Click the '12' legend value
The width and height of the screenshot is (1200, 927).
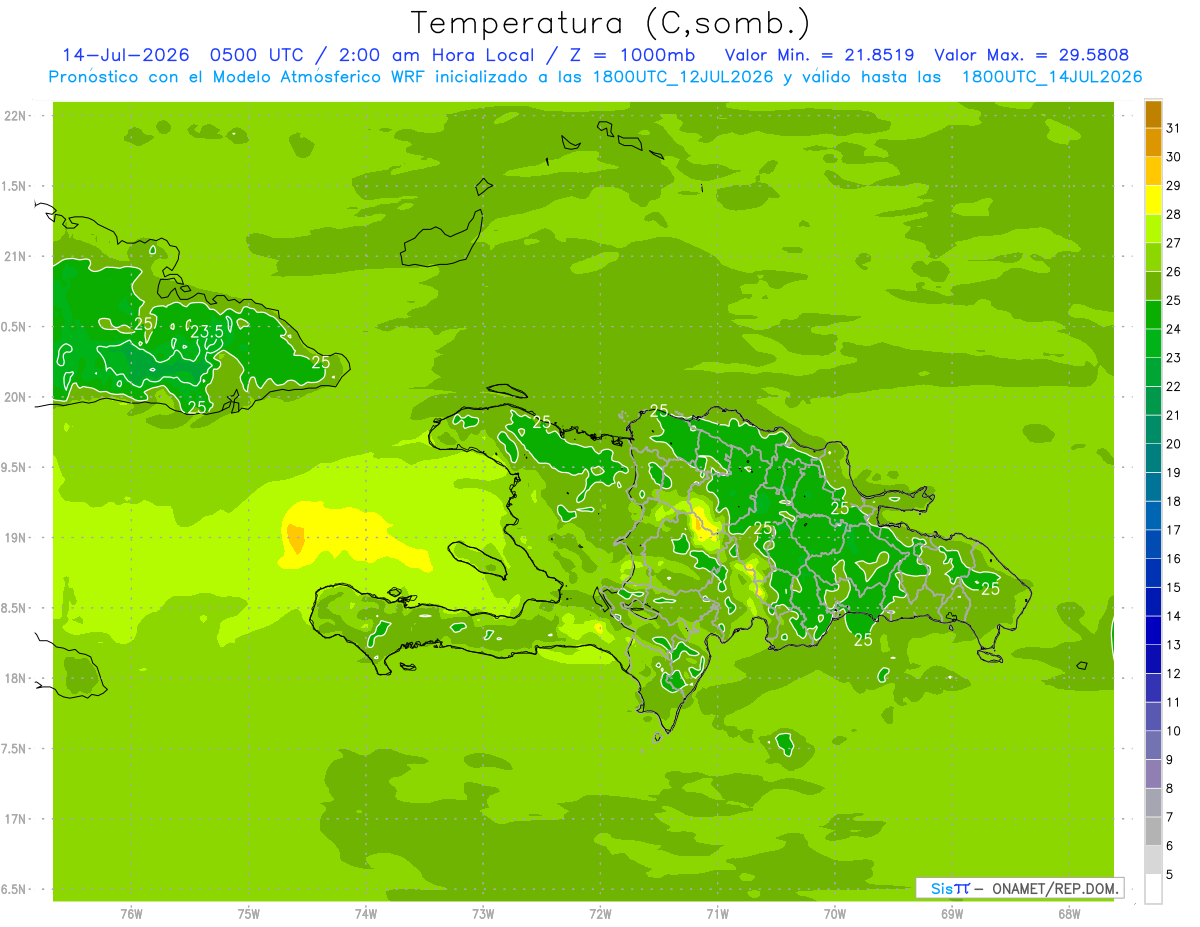point(1174,673)
